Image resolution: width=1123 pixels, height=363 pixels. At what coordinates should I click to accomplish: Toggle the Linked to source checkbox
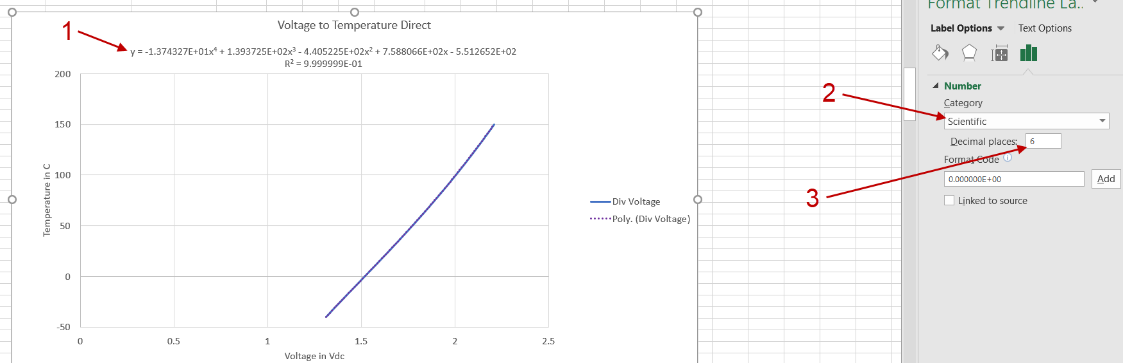tap(950, 200)
